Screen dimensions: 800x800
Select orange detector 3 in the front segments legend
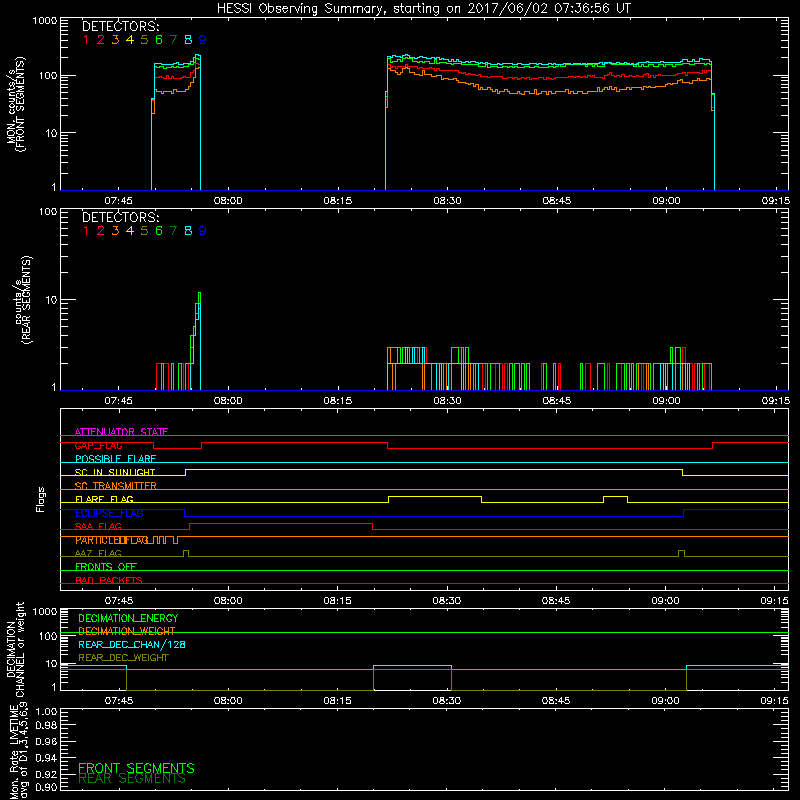[115, 40]
